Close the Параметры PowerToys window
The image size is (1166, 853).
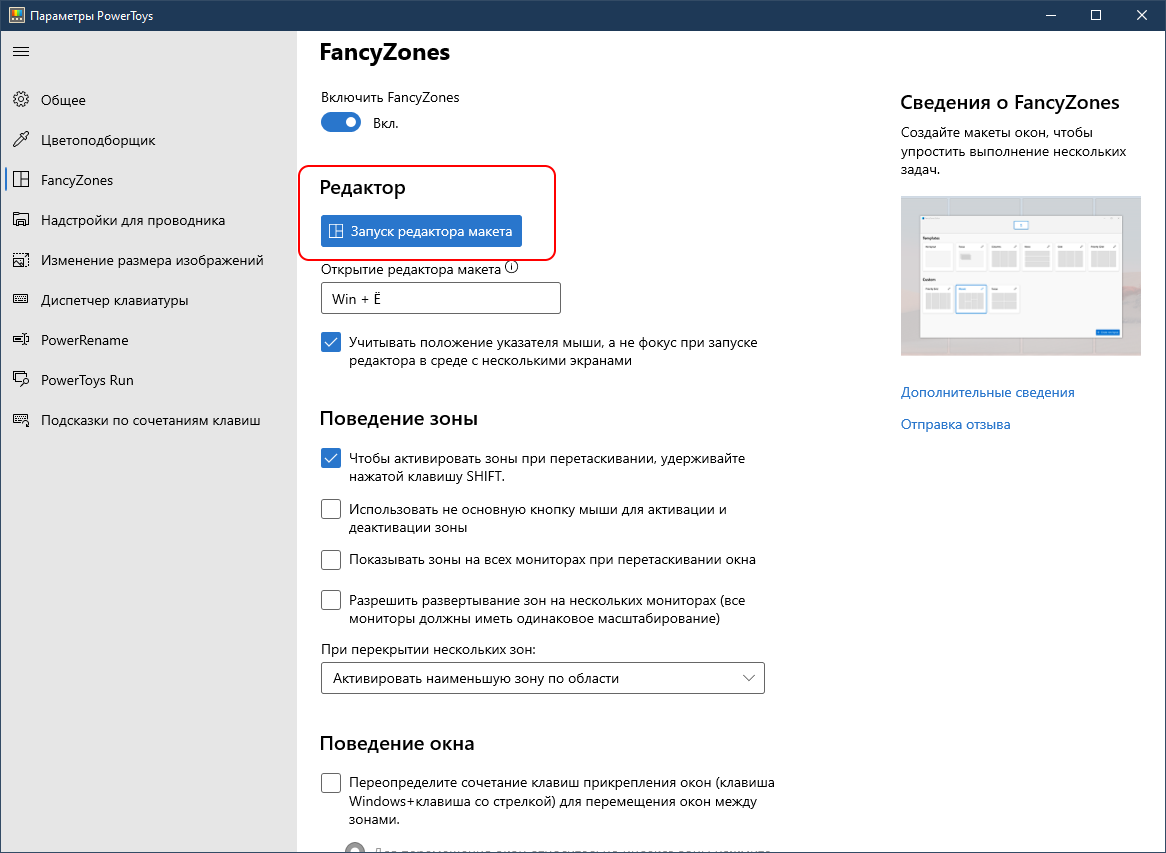click(1142, 16)
